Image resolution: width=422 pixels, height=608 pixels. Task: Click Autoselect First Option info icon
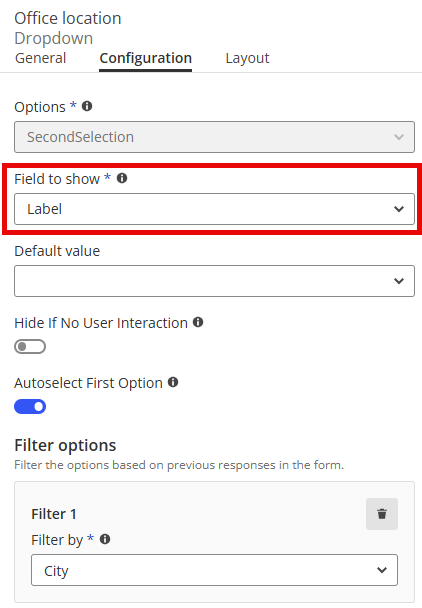point(173,382)
